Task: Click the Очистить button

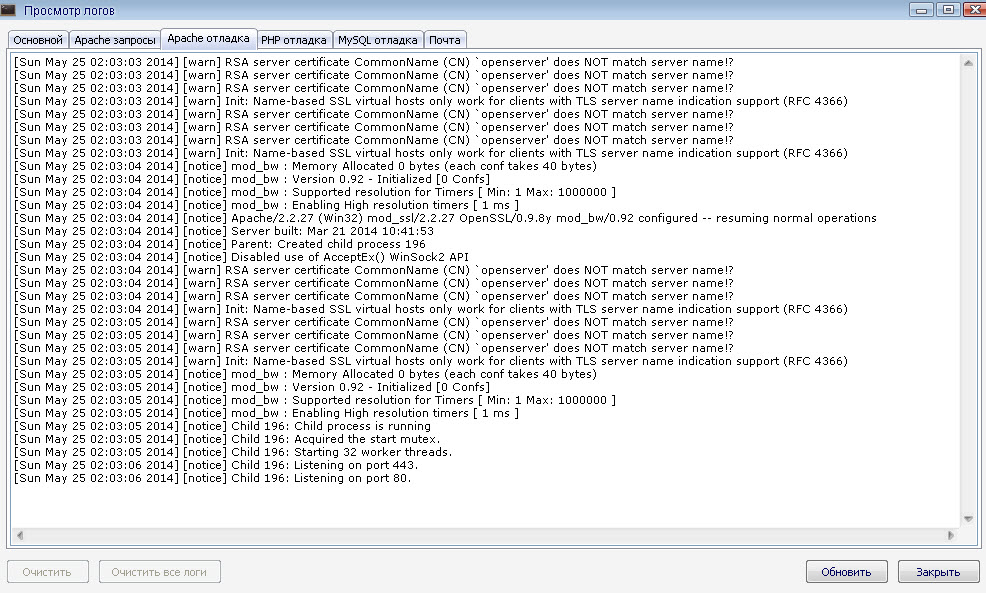Action: [49, 572]
